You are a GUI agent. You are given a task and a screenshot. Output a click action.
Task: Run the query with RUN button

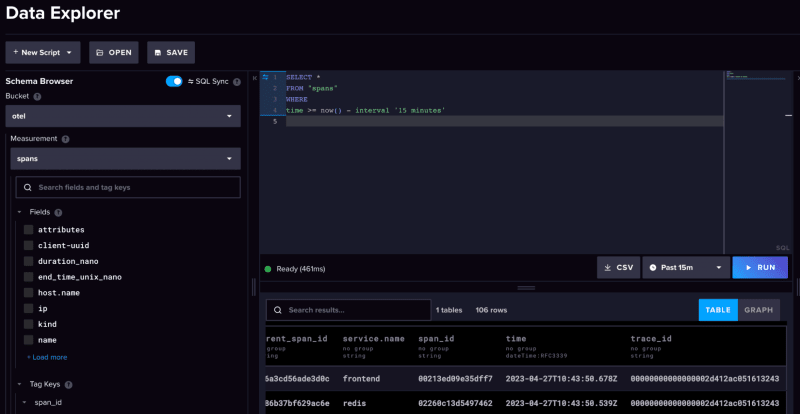click(x=760, y=267)
